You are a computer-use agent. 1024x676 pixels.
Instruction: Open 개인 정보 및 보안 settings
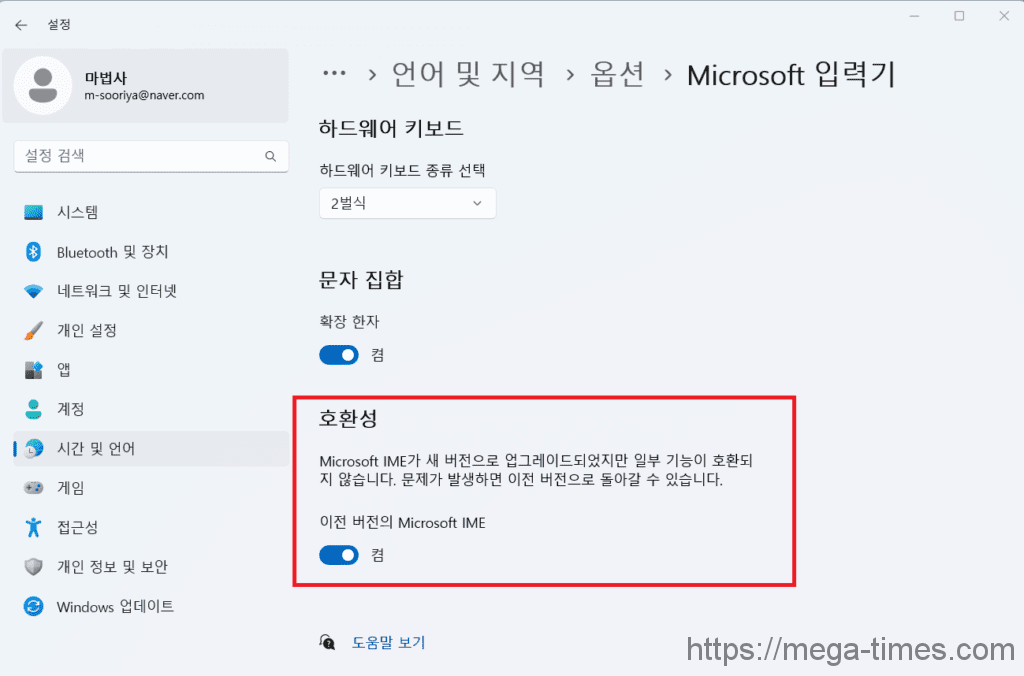tap(112, 567)
